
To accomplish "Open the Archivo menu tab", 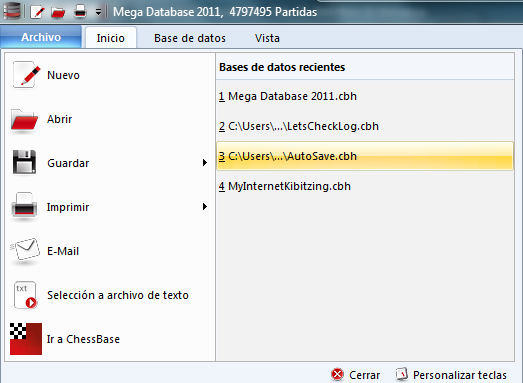I will point(41,37).
